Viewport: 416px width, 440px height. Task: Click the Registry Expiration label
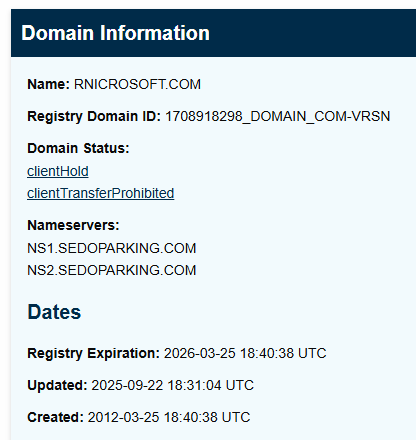click(94, 353)
